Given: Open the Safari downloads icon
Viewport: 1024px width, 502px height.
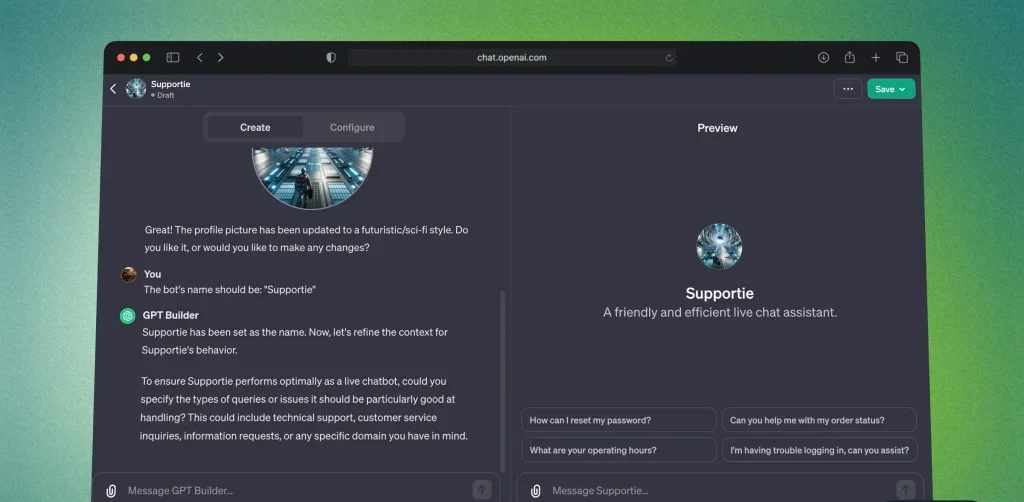Looking at the screenshot, I should [x=823, y=58].
